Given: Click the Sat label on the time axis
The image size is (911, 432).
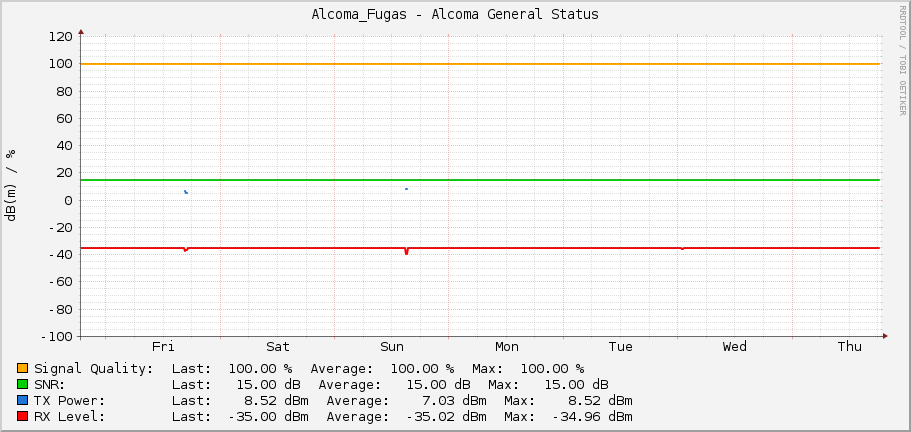Looking at the screenshot, I should pyautogui.click(x=278, y=347).
